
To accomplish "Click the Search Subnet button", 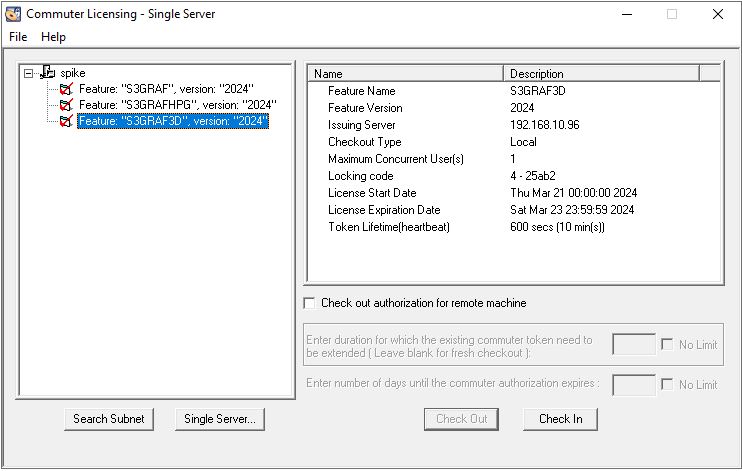I will click(109, 419).
